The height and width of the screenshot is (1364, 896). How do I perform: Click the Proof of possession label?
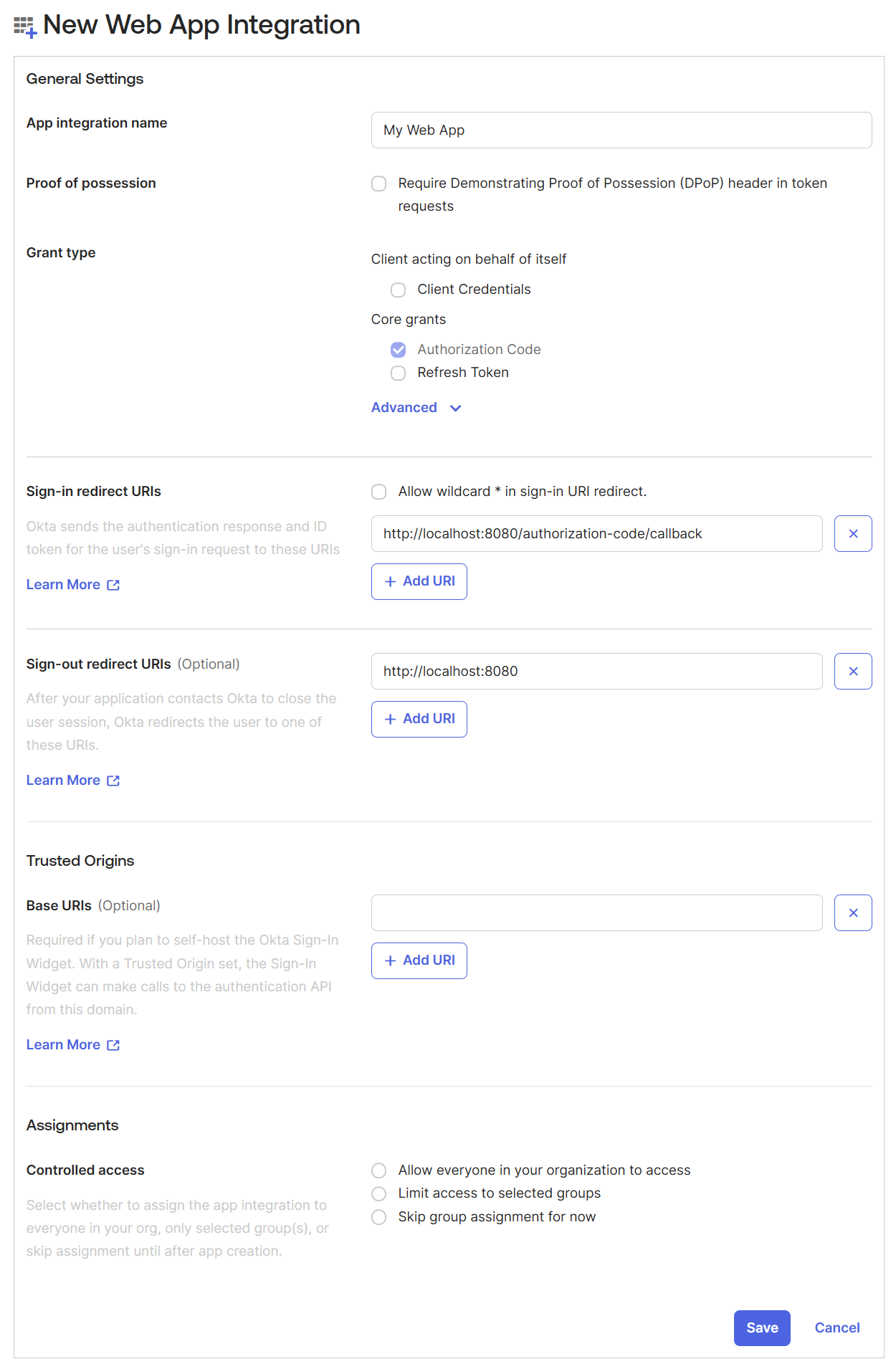click(91, 183)
